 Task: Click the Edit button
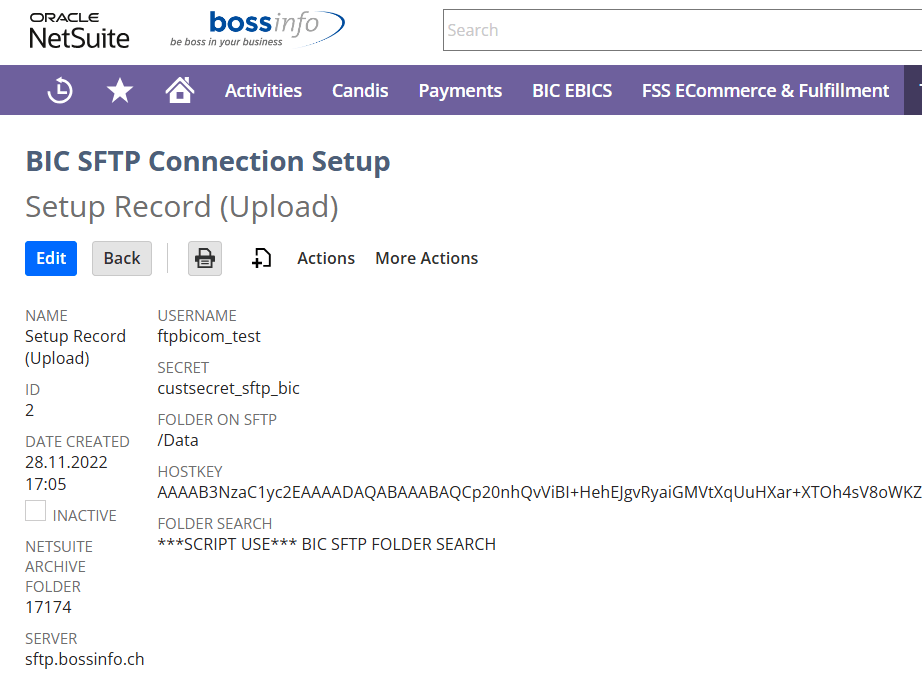click(51, 258)
